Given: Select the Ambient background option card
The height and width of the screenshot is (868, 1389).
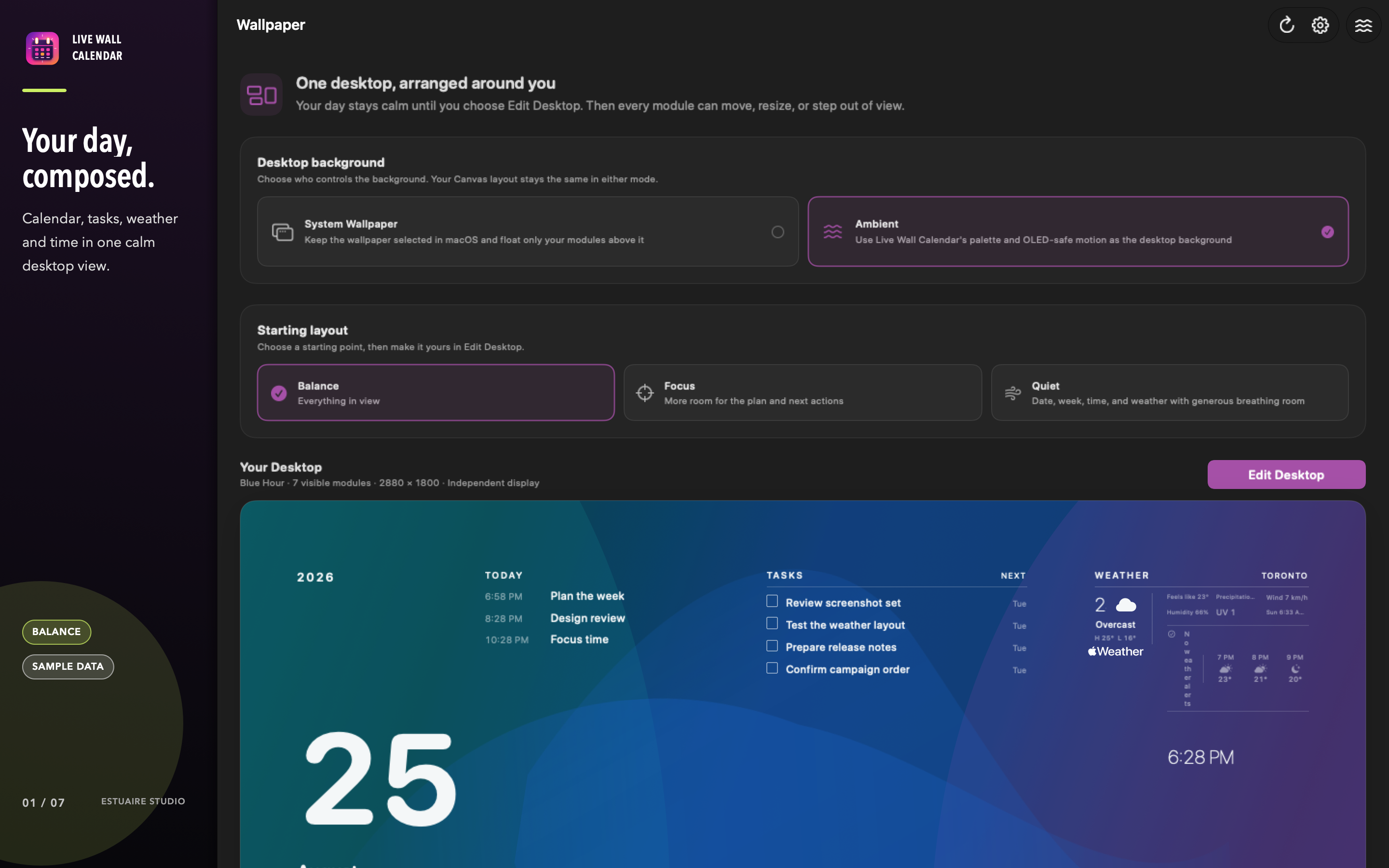Looking at the screenshot, I should pos(1078,231).
